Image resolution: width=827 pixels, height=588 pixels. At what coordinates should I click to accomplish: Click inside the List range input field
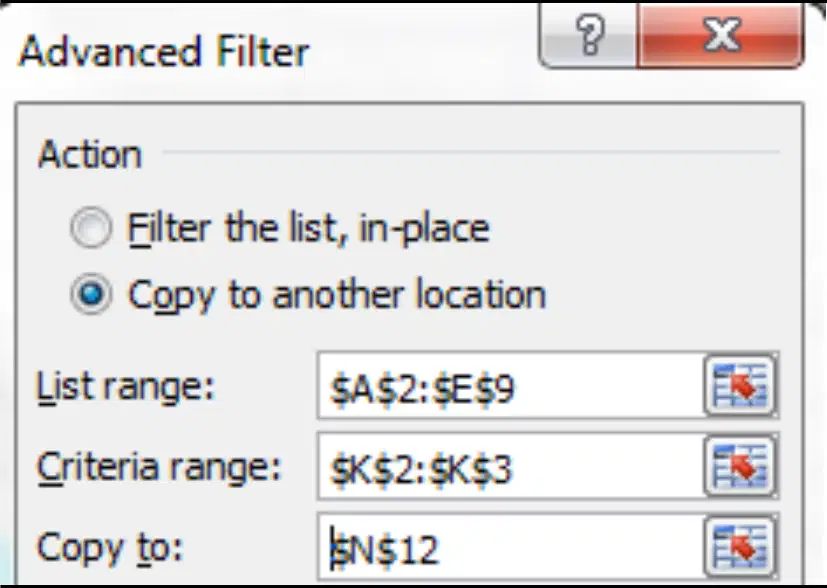[511, 386]
